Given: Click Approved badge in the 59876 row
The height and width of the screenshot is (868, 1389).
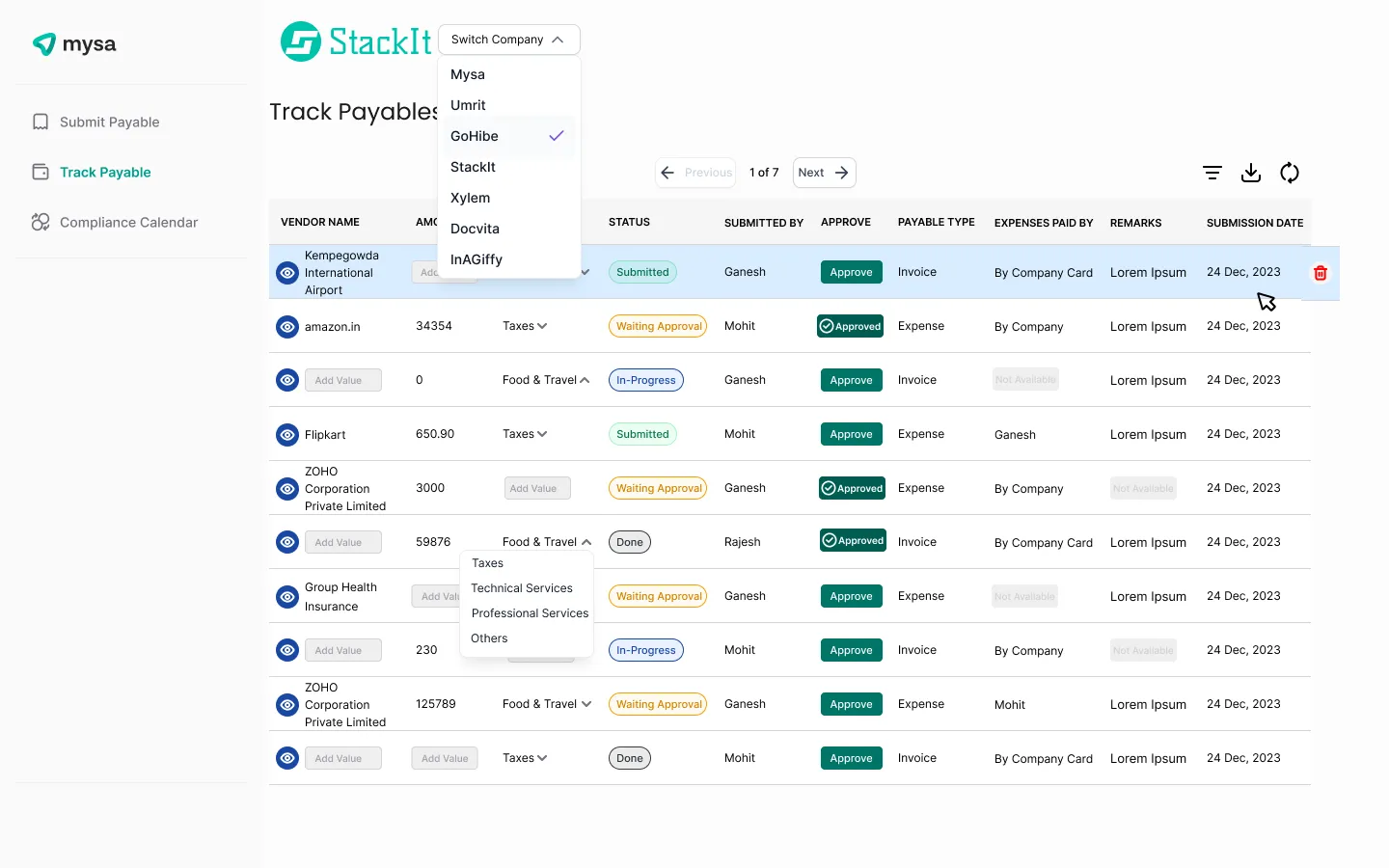Looking at the screenshot, I should (x=853, y=541).
